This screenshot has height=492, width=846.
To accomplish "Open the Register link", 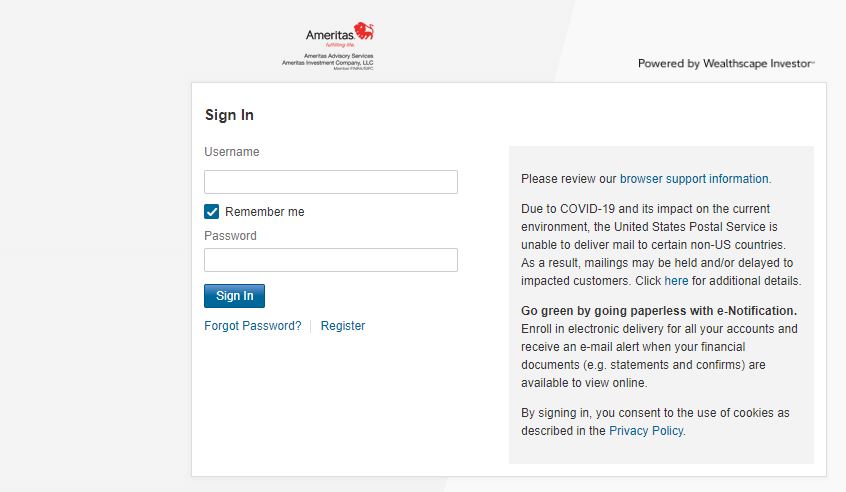I will [x=343, y=326].
